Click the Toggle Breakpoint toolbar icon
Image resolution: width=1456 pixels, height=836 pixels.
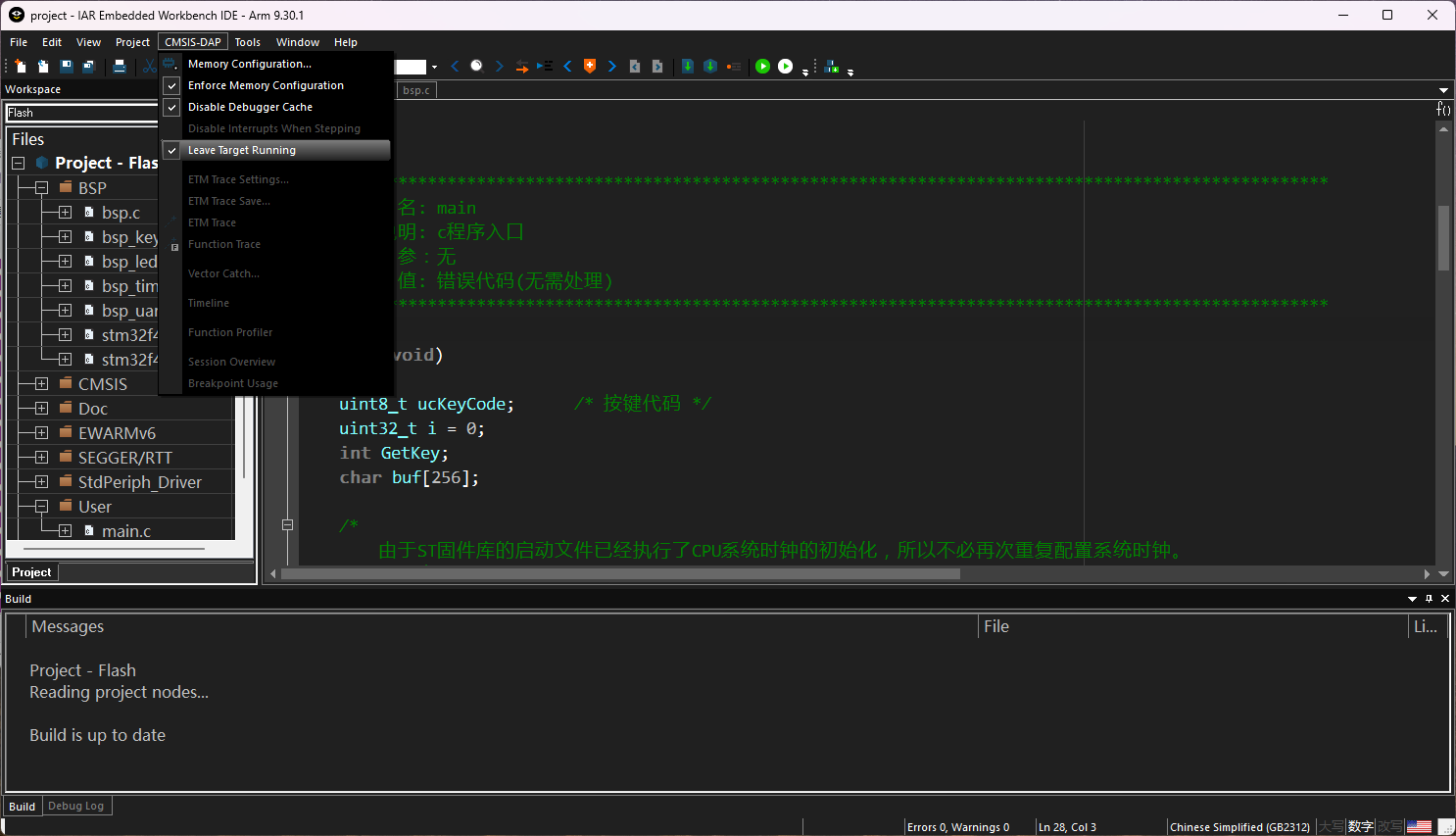734,67
